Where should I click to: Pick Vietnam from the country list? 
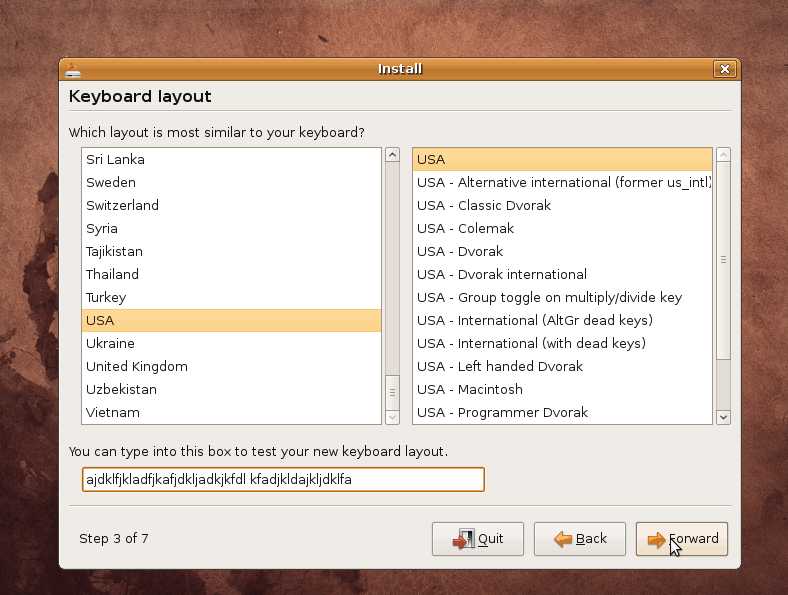click(x=113, y=412)
